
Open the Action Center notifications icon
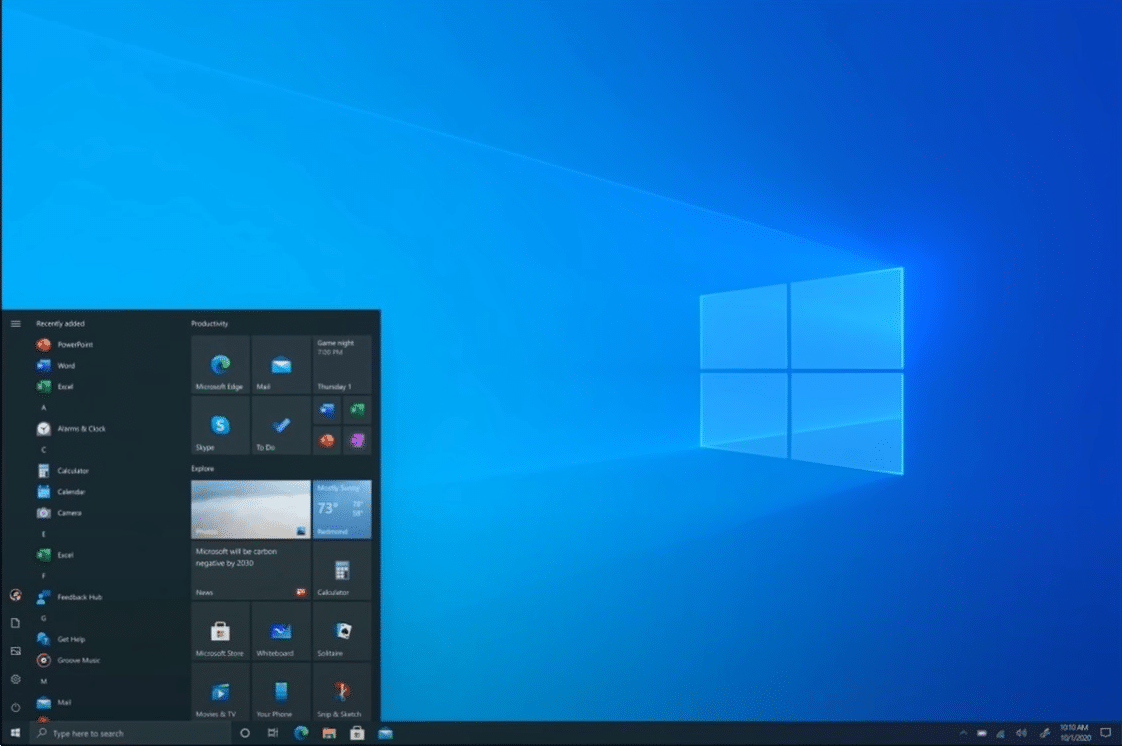click(x=1106, y=733)
